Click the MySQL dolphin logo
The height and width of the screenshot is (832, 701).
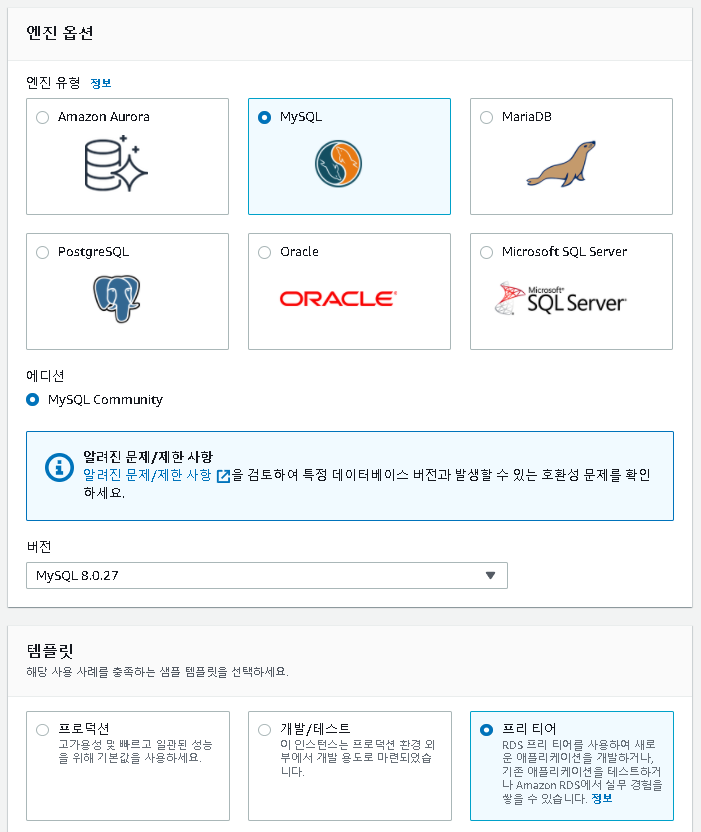point(338,163)
